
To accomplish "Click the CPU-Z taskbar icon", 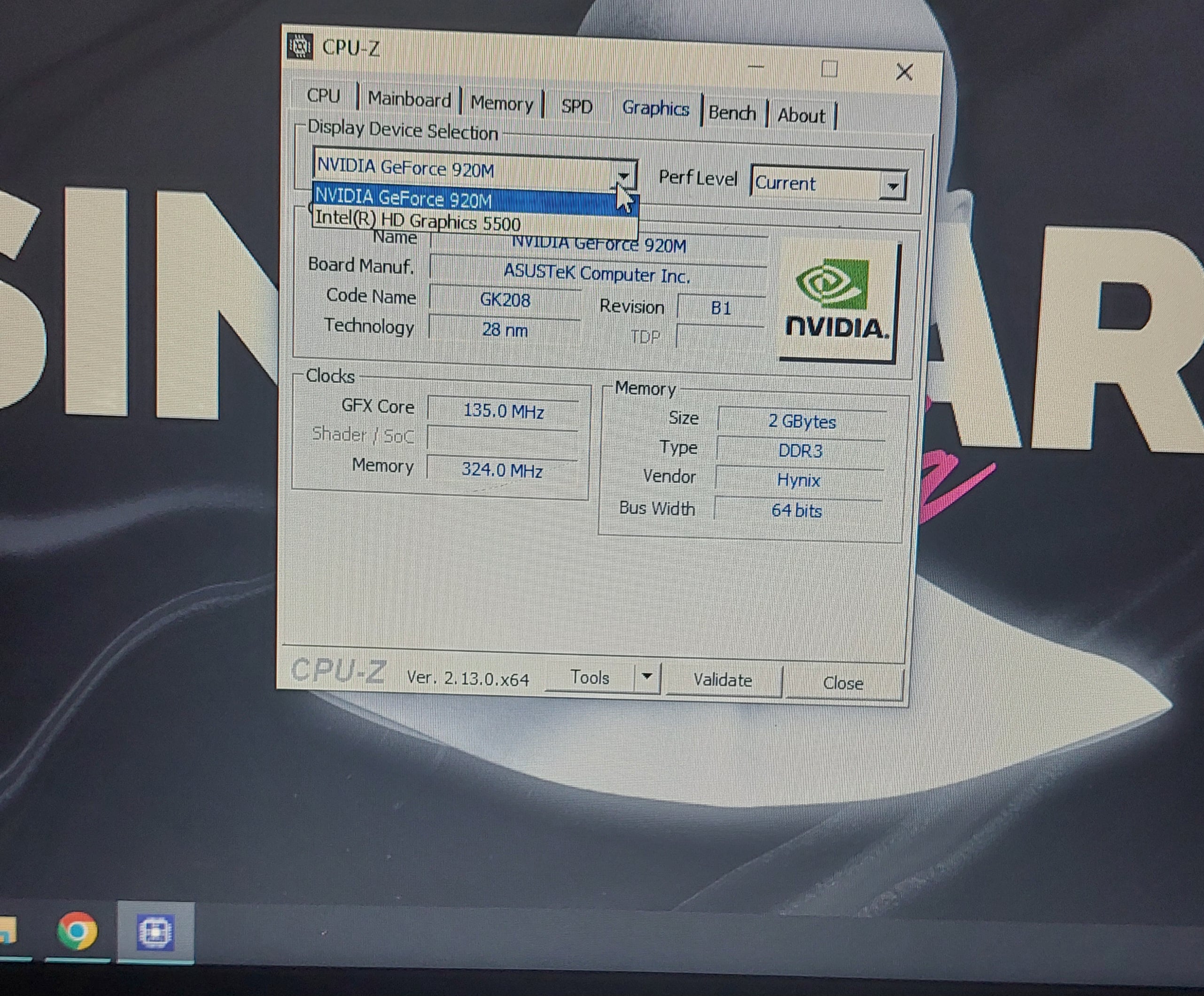I will click(x=155, y=933).
